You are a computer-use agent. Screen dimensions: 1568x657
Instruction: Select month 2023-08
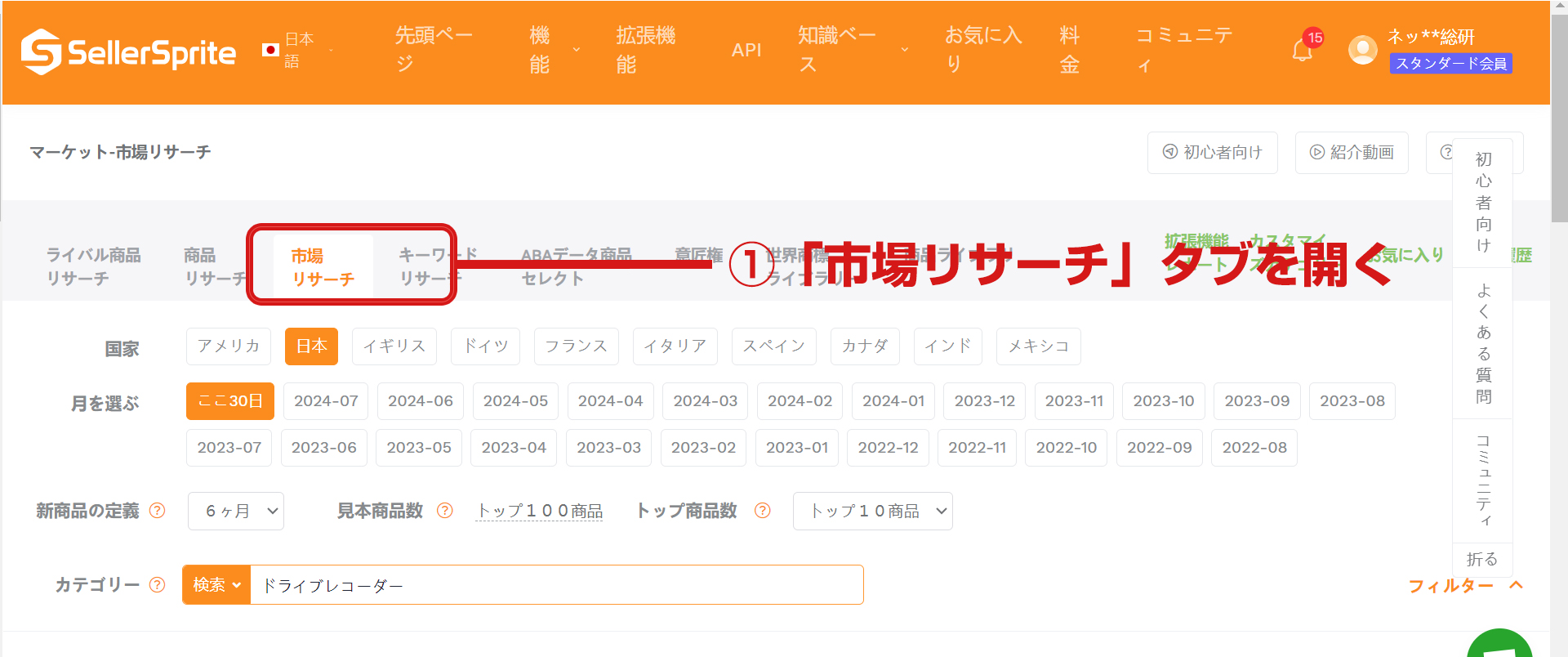click(x=1352, y=401)
